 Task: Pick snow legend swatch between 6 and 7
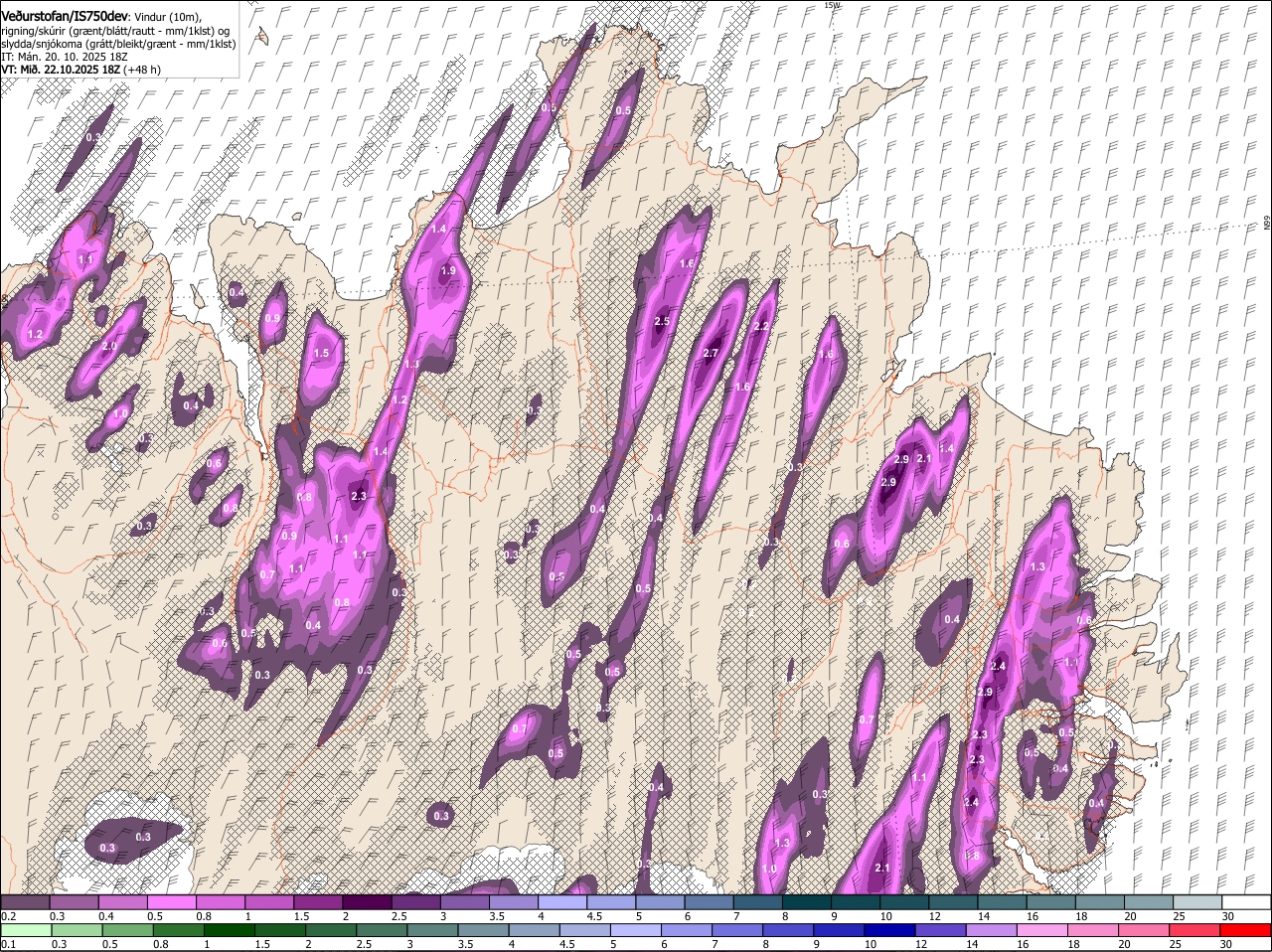[709, 902]
